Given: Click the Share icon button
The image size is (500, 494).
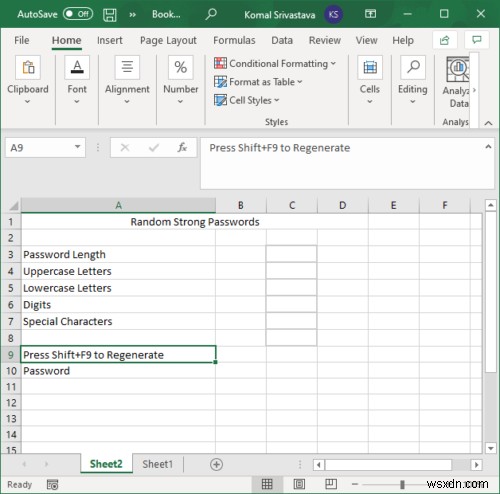Looking at the screenshot, I should (445, 40).
